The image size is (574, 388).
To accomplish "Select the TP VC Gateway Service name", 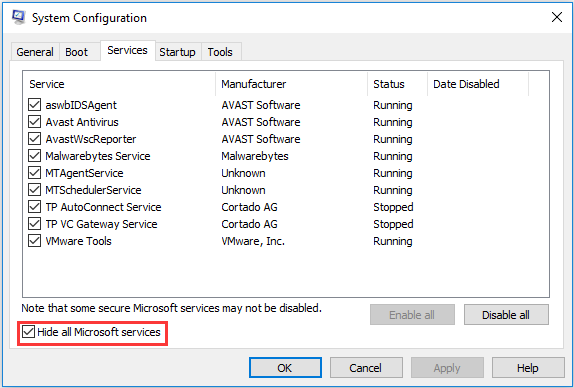I will 101,224.
